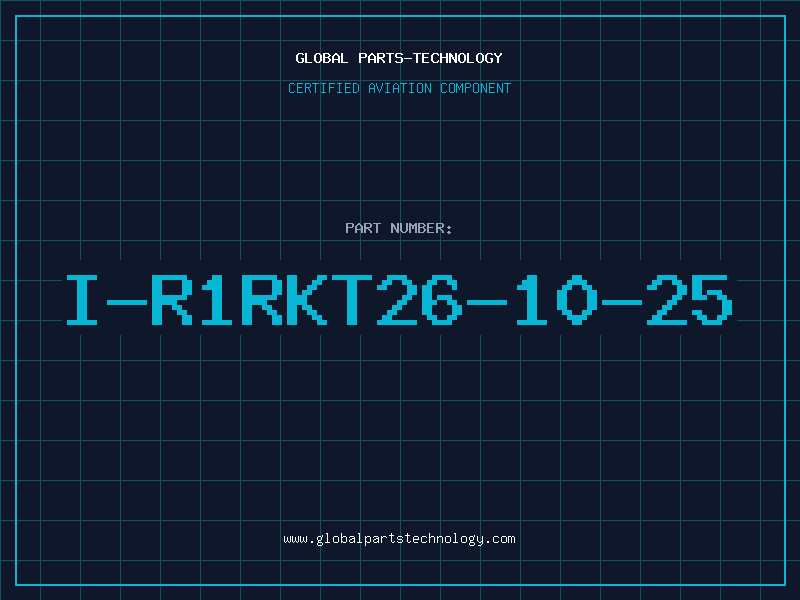800x600 pixels.
Task: Click the word TECHNOLOGY in the heading
Action: pos(456,58)
